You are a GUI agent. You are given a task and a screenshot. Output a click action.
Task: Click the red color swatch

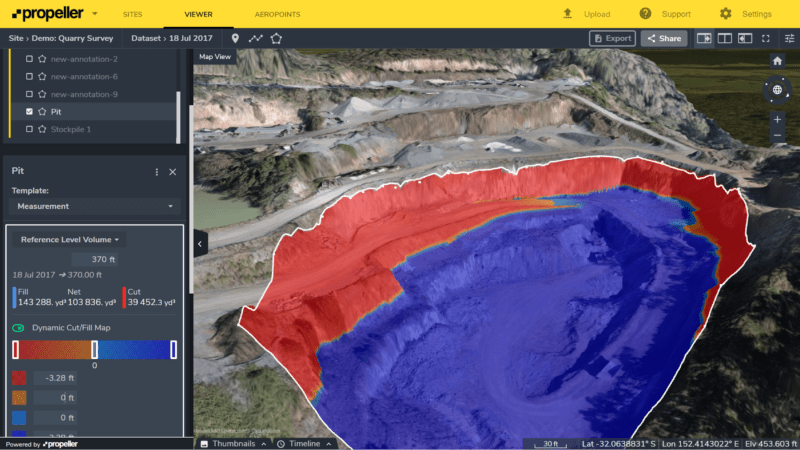coord(19,378)
